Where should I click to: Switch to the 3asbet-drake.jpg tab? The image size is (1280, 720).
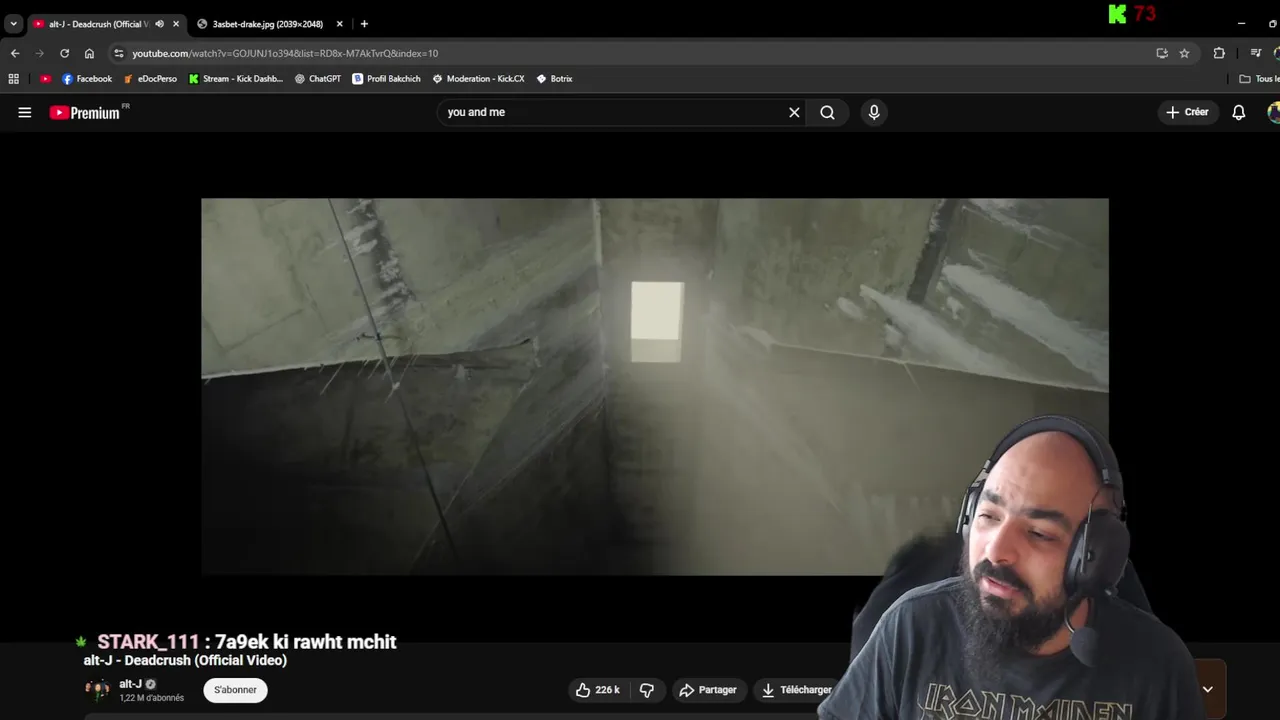(x=268, y=24)
